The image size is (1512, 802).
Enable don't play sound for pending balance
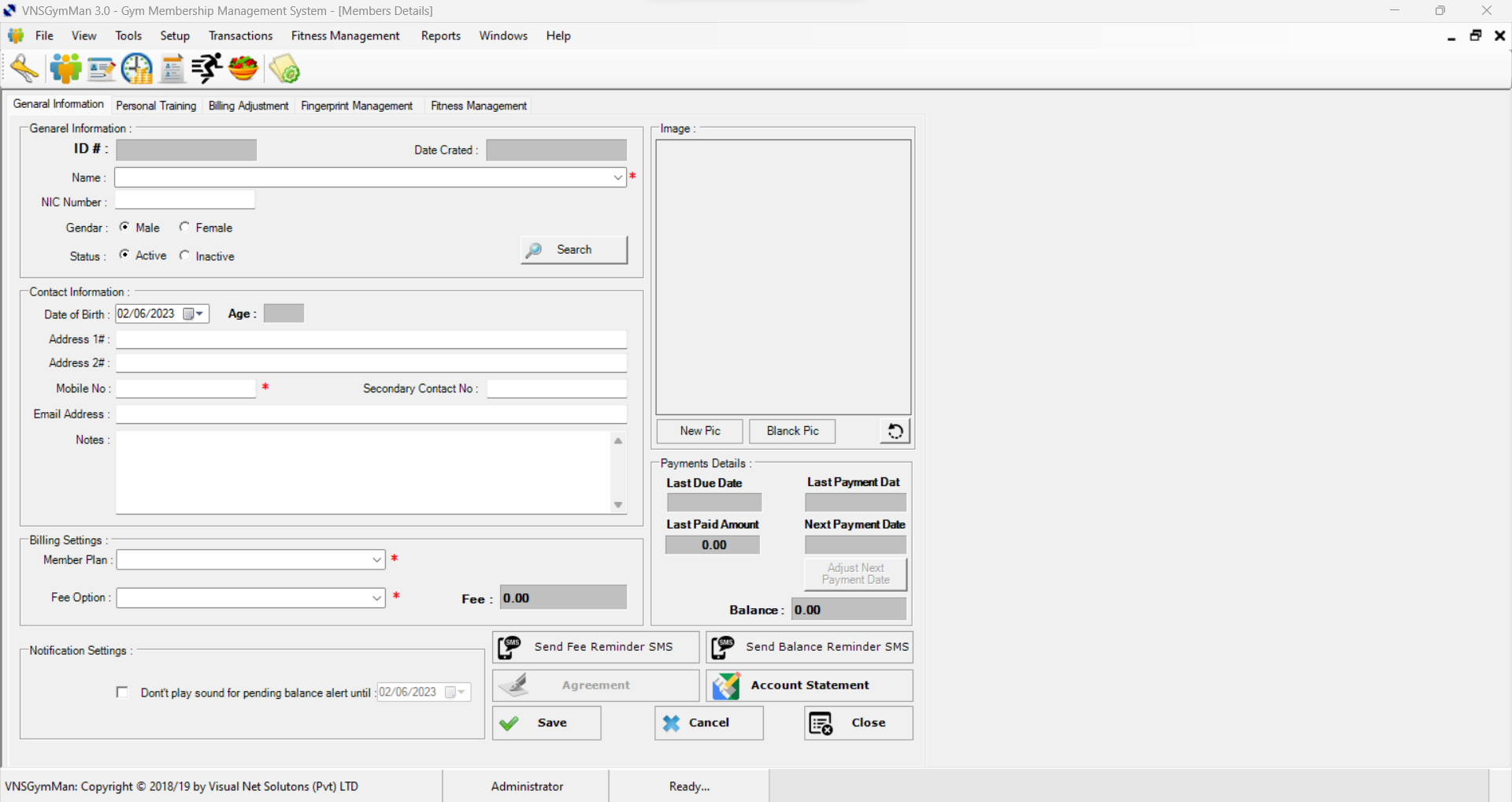(x=122, y=692)
